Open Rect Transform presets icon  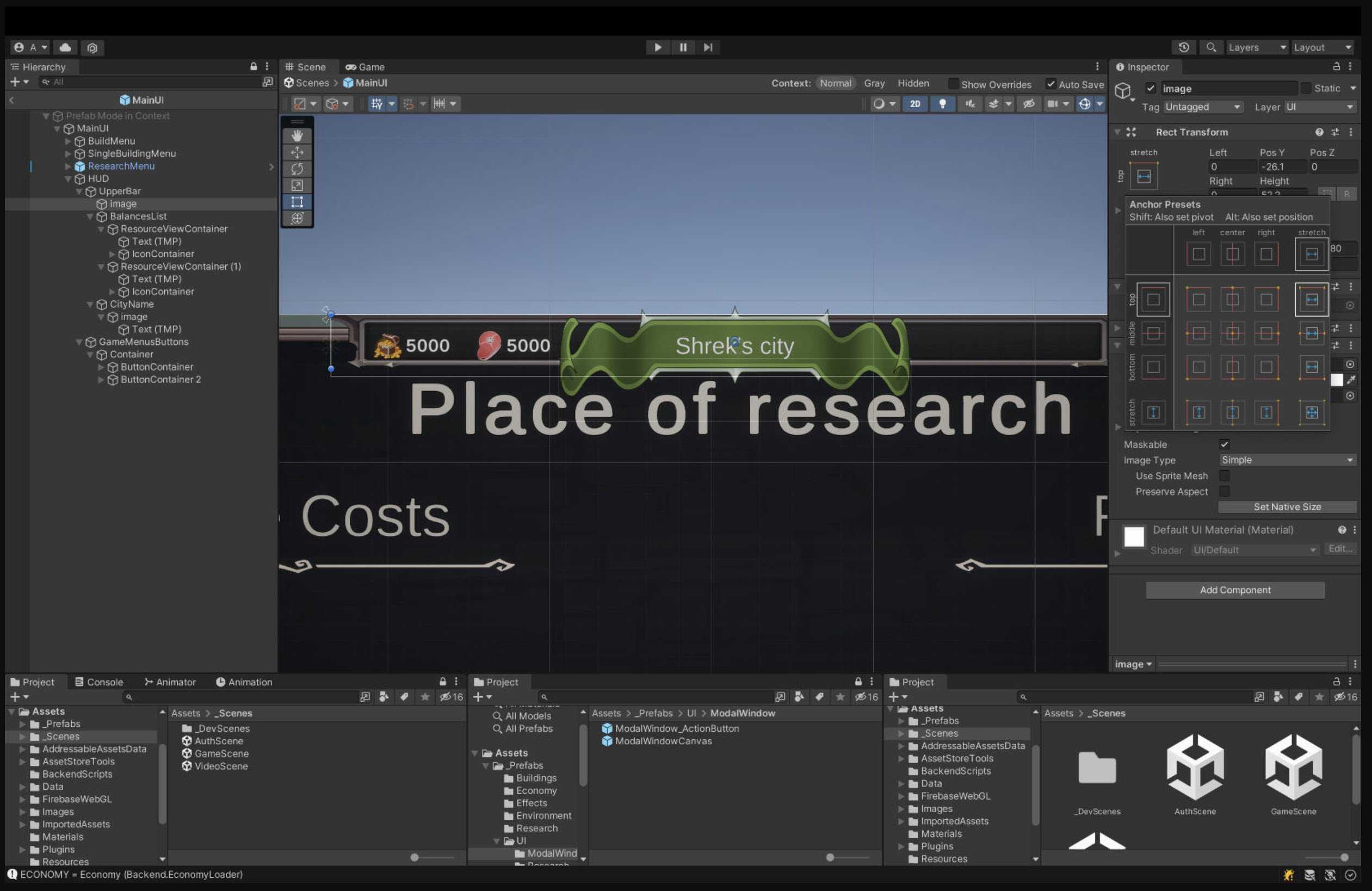(x=1335, y=133)
